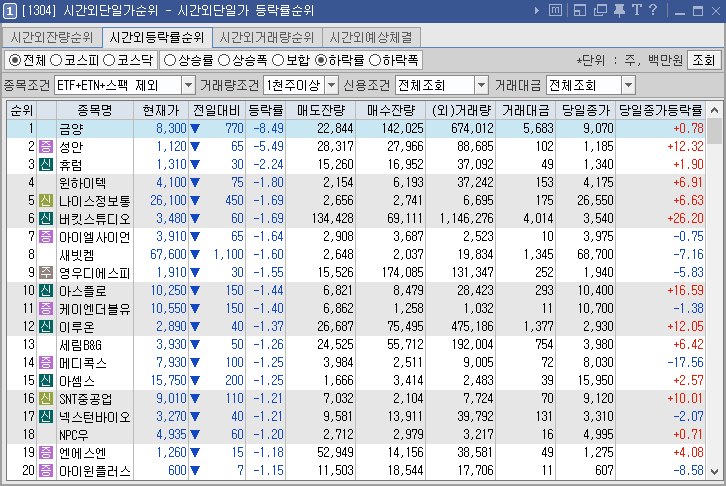726x486 pixels.
Task: Select the 버킷스튜디오 stock row
Action: click(95, 218)
